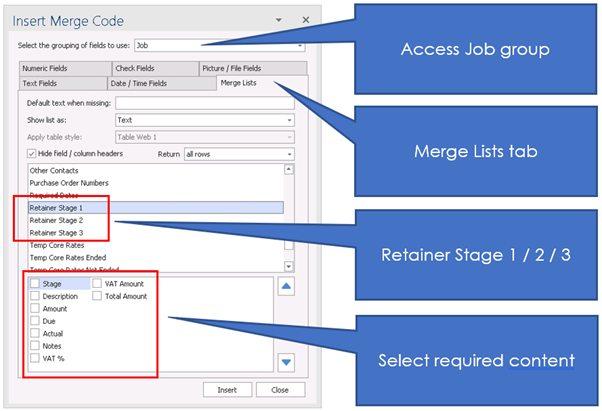Select Retainer Stage 2 in the list
Viewport: 602px width, 411px height.
56,220
